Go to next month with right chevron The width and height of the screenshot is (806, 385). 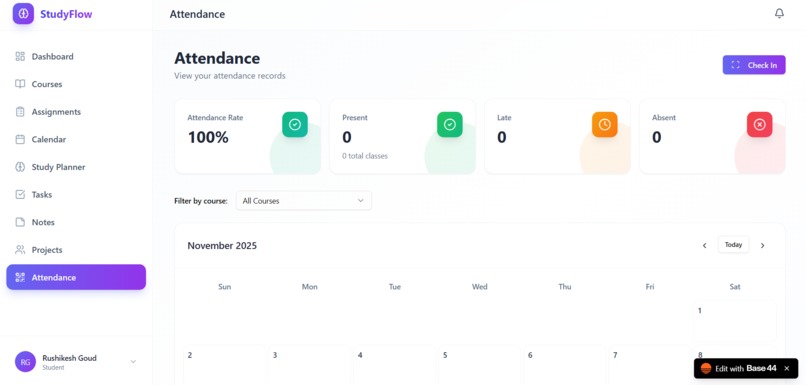763,246
